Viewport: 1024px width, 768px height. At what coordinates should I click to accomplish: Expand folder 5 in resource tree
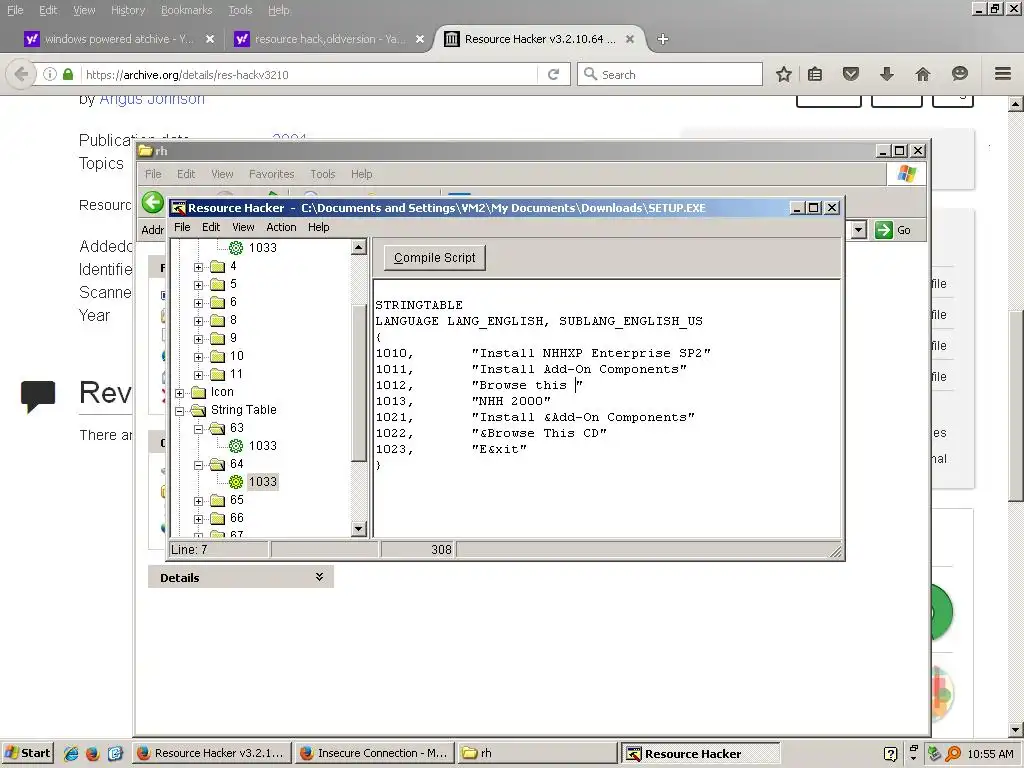[199, 285]
